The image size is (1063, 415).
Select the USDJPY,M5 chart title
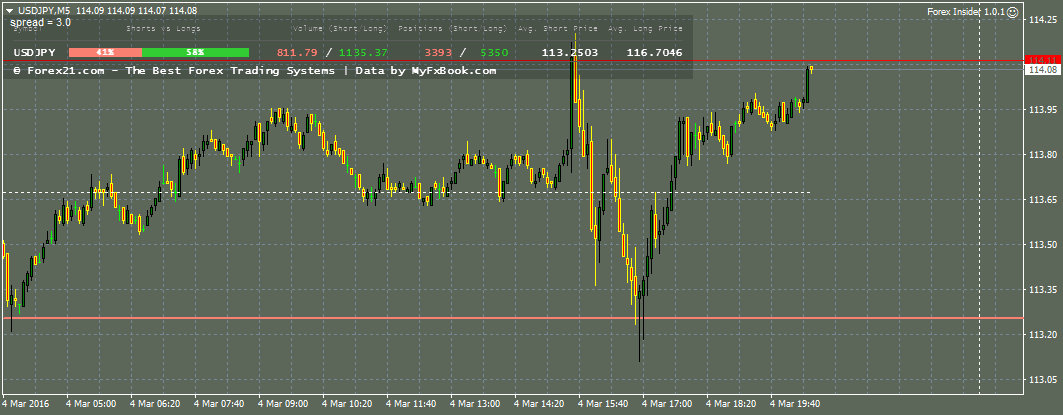click(x=43, y=11)
